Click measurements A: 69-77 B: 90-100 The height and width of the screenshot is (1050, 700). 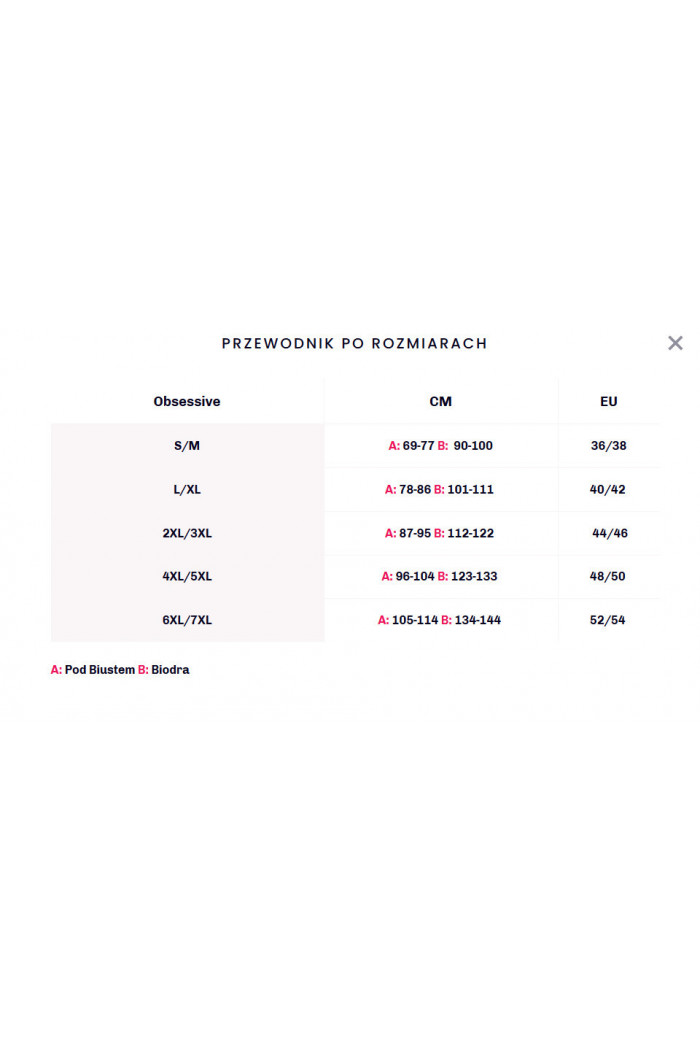(440, 445)
